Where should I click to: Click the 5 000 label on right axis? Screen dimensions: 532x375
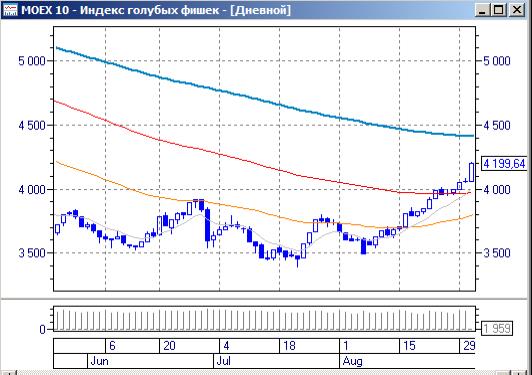coord(497,61)
